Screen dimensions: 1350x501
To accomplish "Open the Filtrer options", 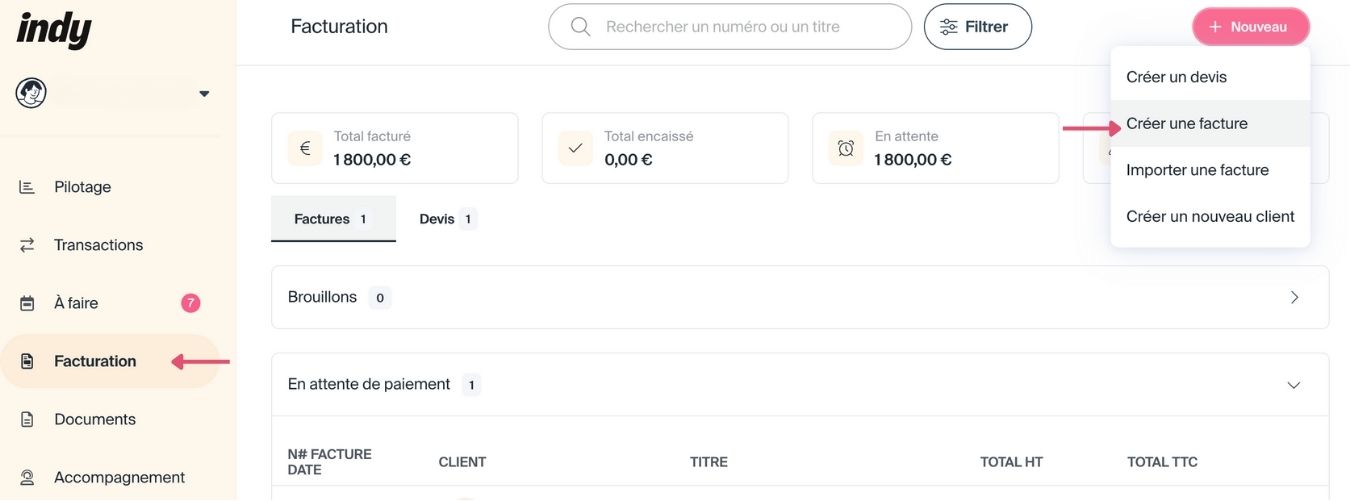I will [977, 27].
